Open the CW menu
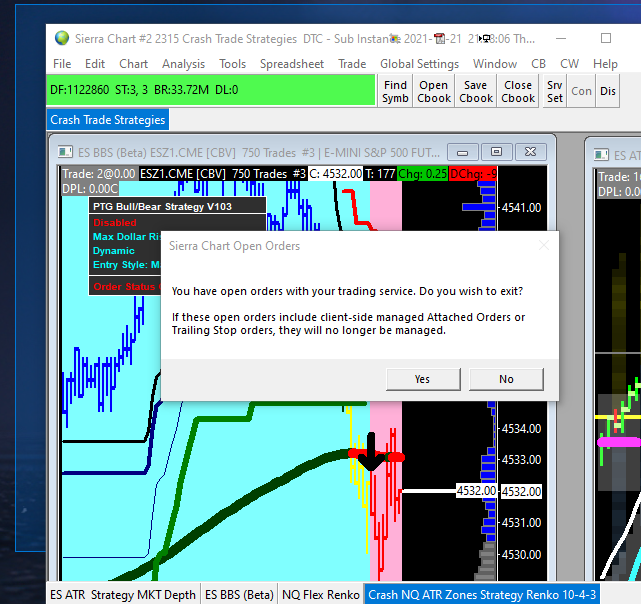 [569, 64]
